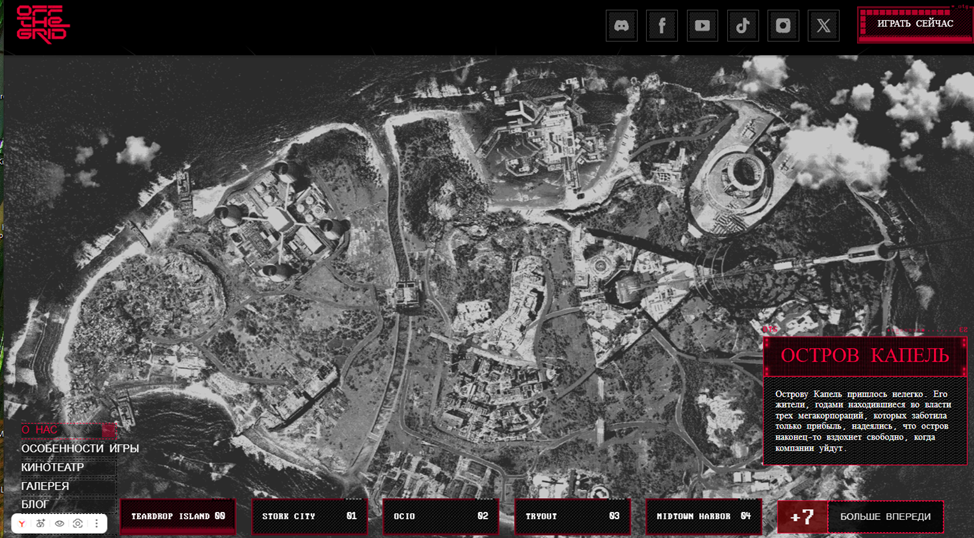Viewport: 974px width, 538px height.
Task: Toggle the eye icon in floating toolbar
Action: pyautogui.click(x=59, y=524)
